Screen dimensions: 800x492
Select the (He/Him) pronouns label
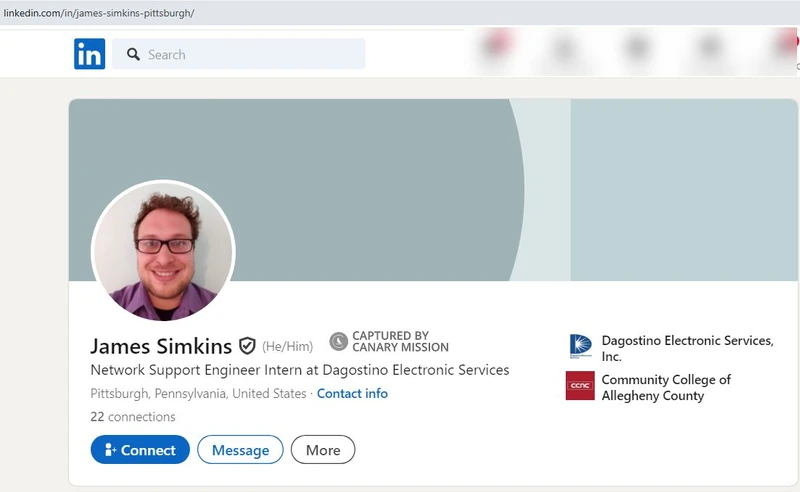287,347
